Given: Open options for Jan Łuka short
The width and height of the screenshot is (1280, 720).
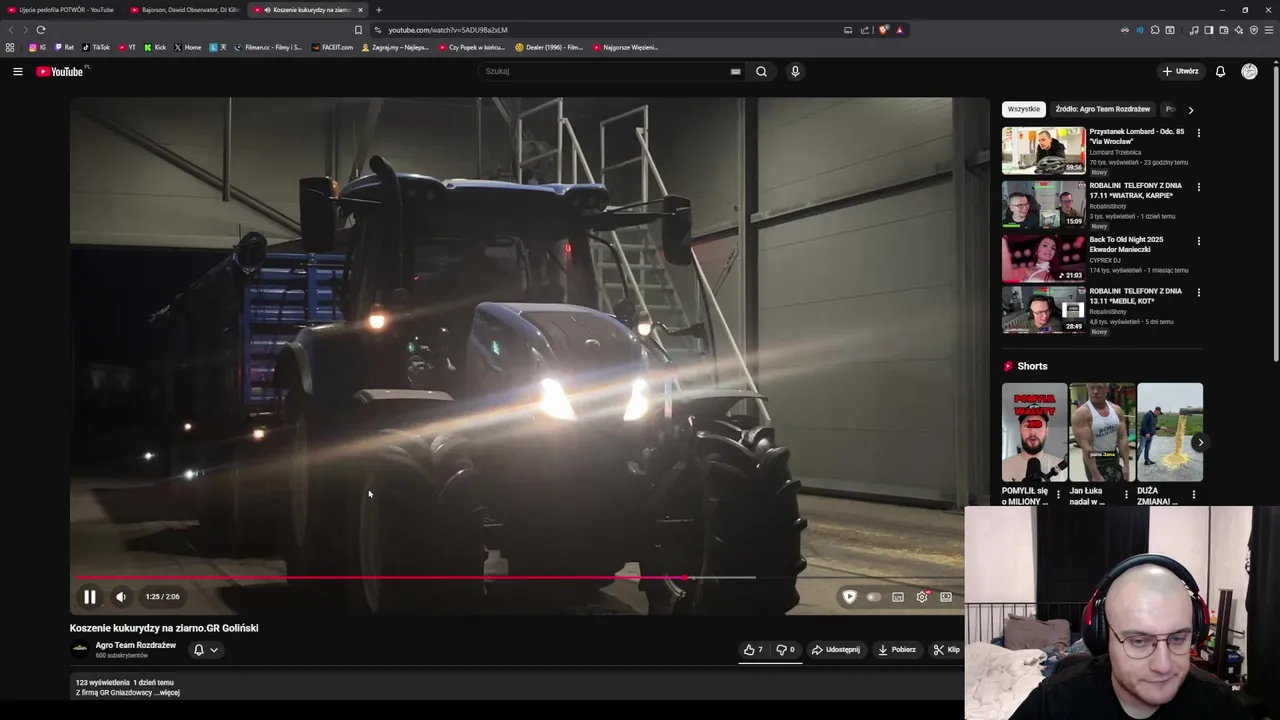Looking at the screenshot, I should point(1126,494).
